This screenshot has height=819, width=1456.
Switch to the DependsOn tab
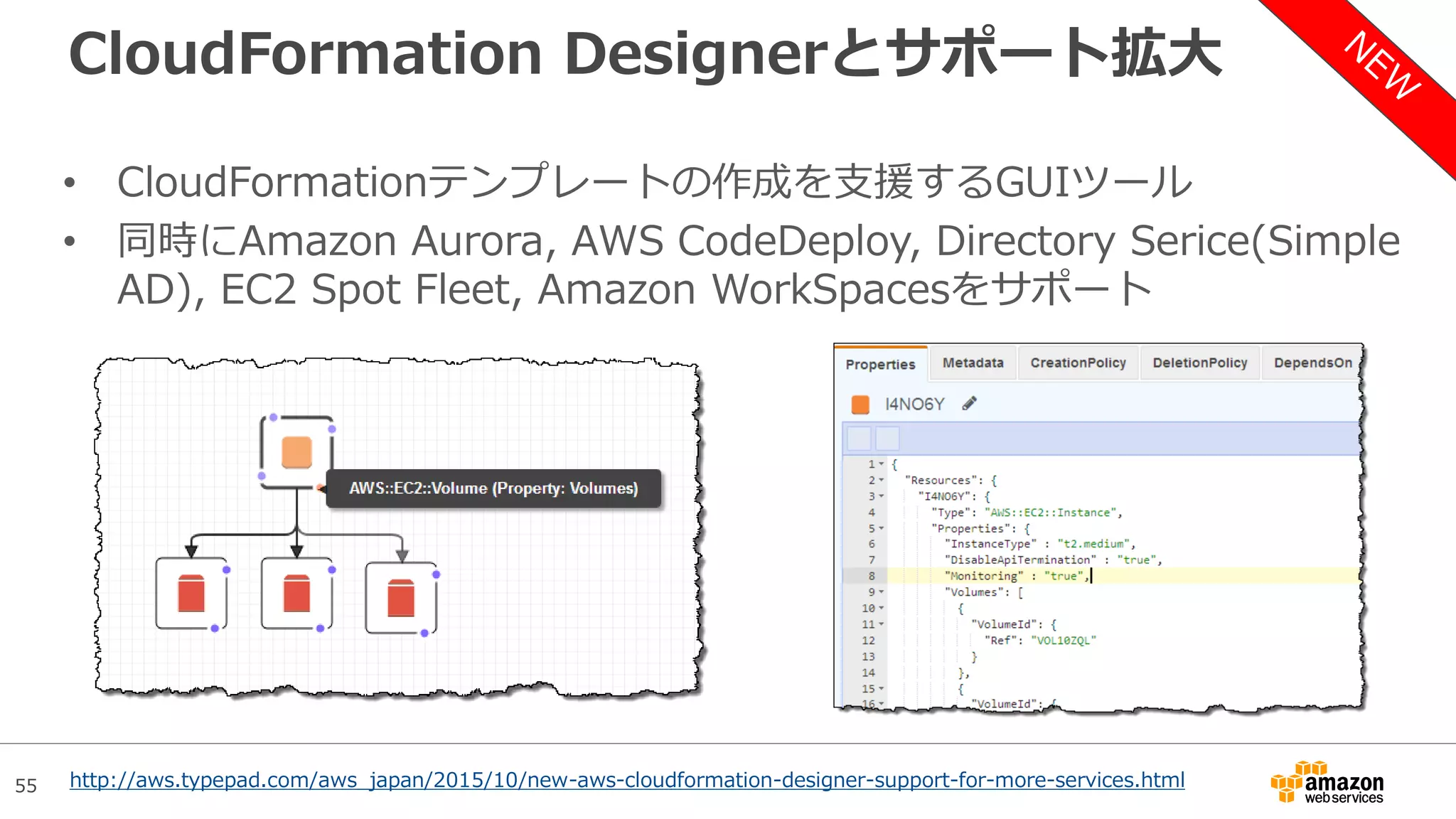coord(1312,363)
